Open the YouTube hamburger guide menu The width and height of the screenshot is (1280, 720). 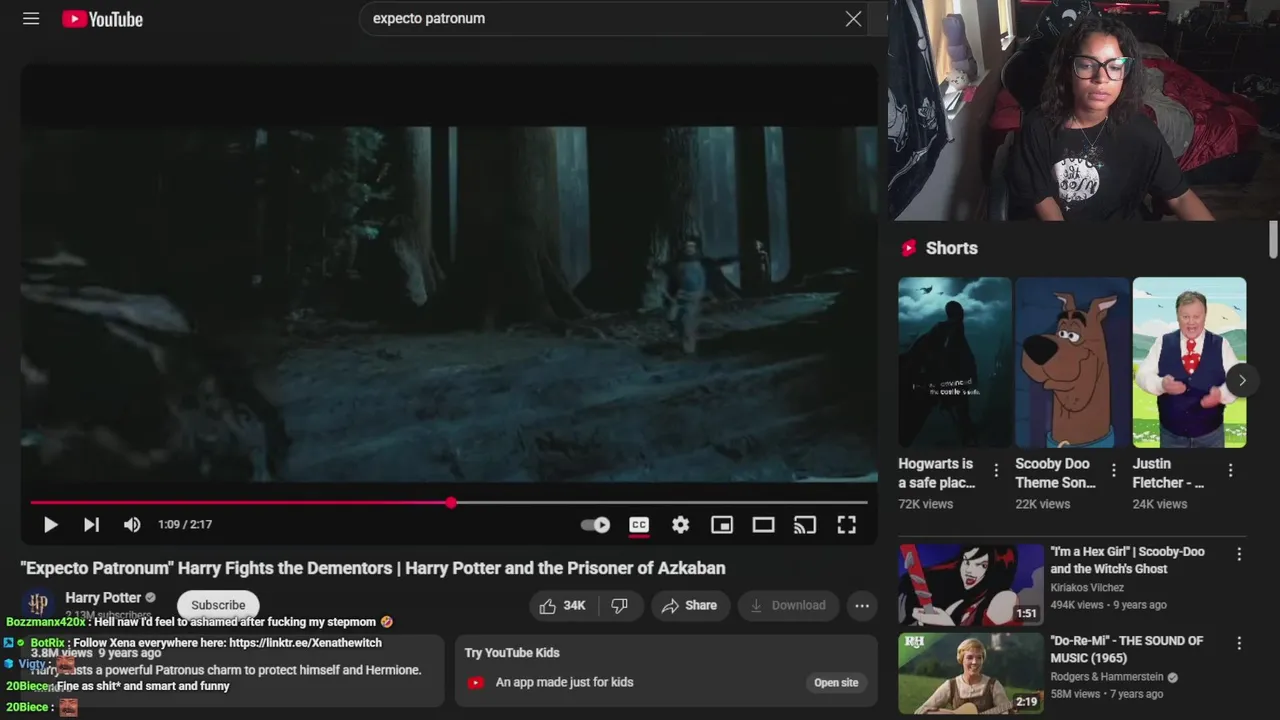[31, 19]
